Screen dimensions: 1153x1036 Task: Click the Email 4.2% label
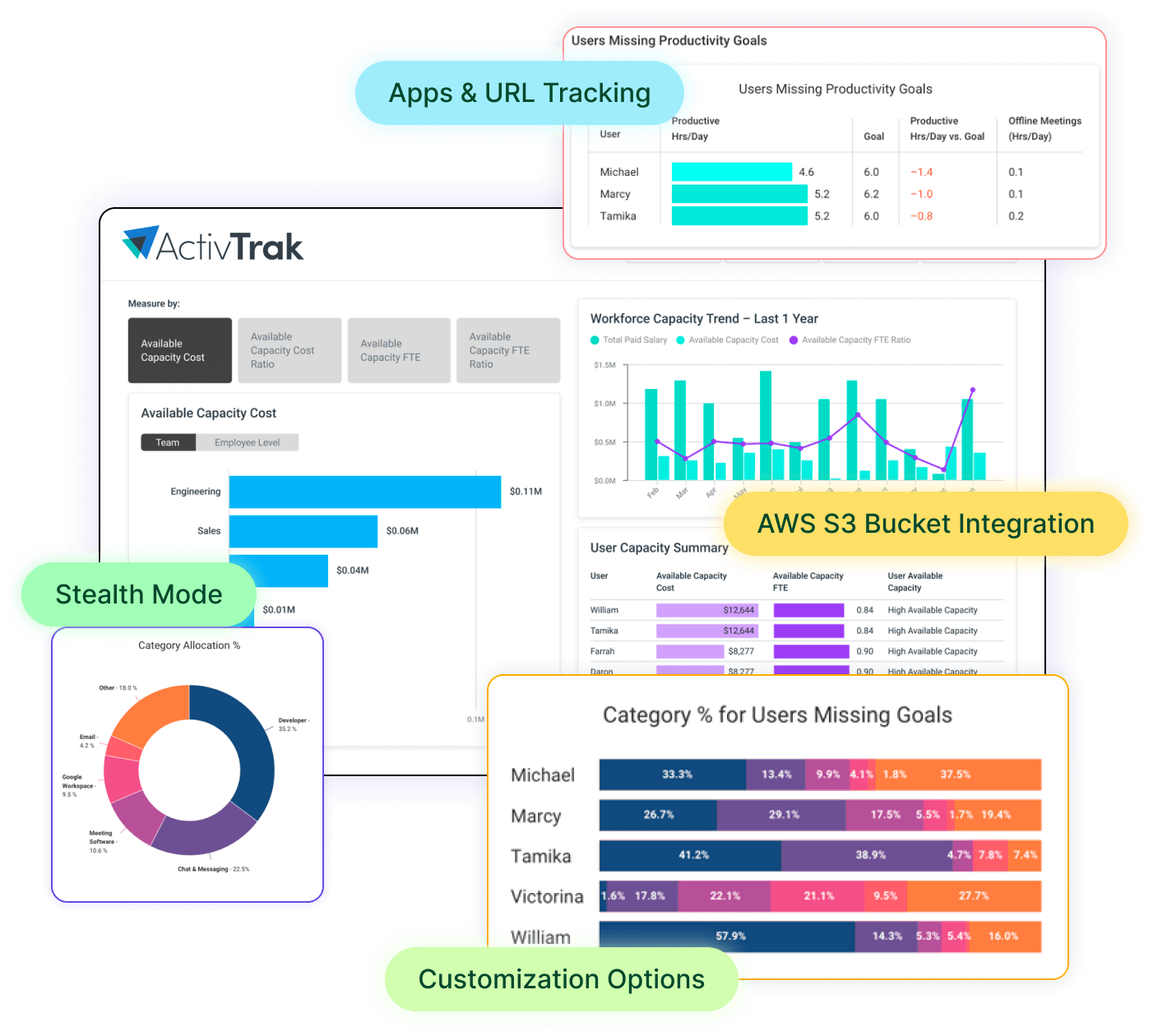(89, 741)
